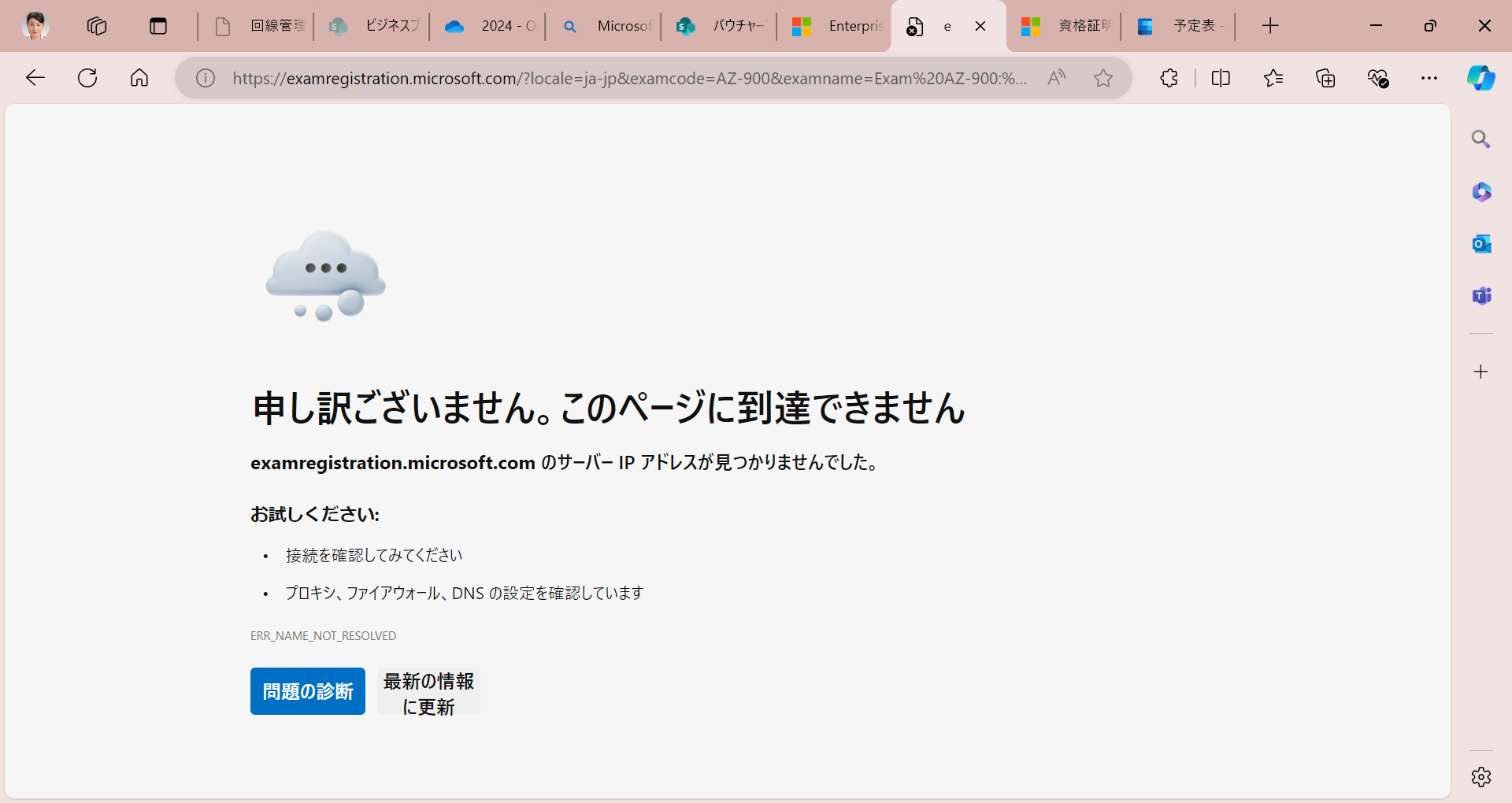The image size is (1512, 803).
Task: Open the profile avatar menu
Action: 35,26
